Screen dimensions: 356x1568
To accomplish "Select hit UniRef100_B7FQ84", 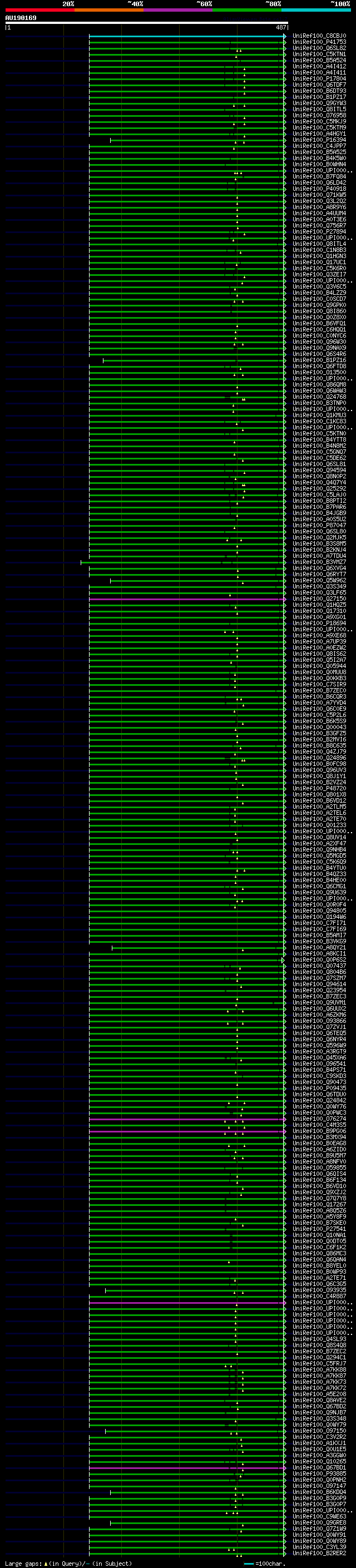I will click(x=319, y=177).
